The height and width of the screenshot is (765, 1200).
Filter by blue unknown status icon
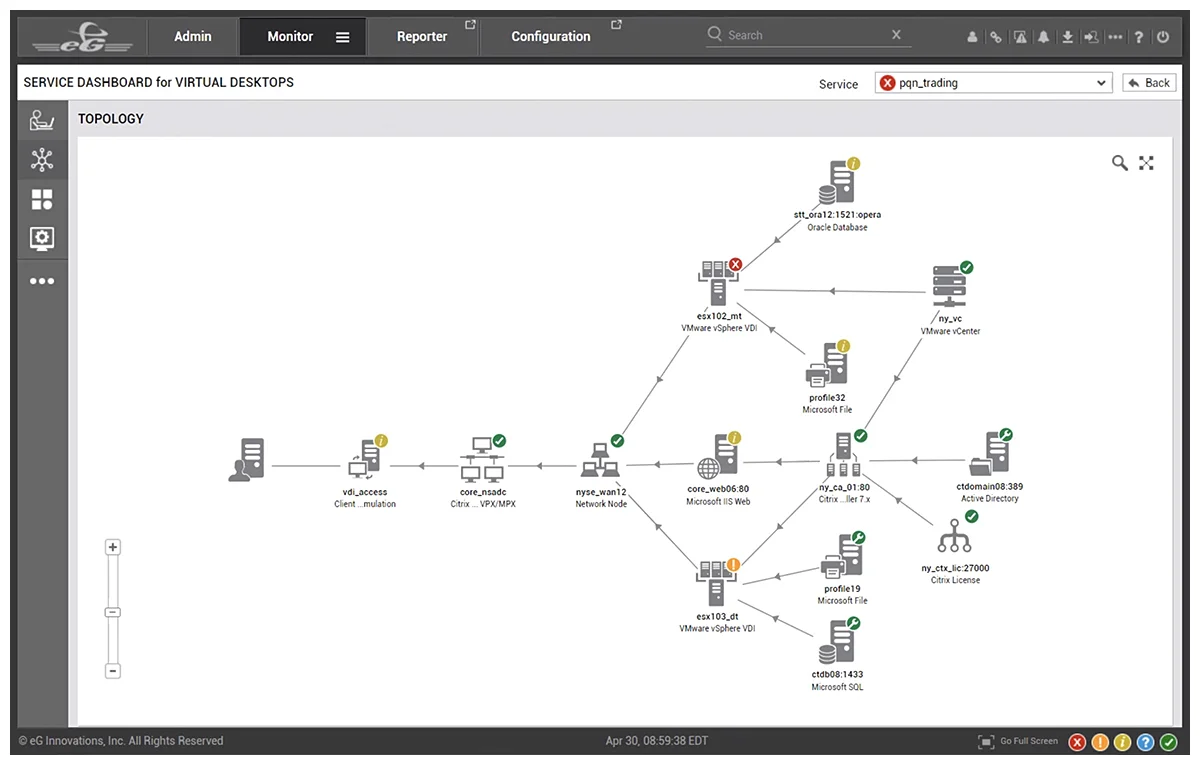(x=1146, y=742)
